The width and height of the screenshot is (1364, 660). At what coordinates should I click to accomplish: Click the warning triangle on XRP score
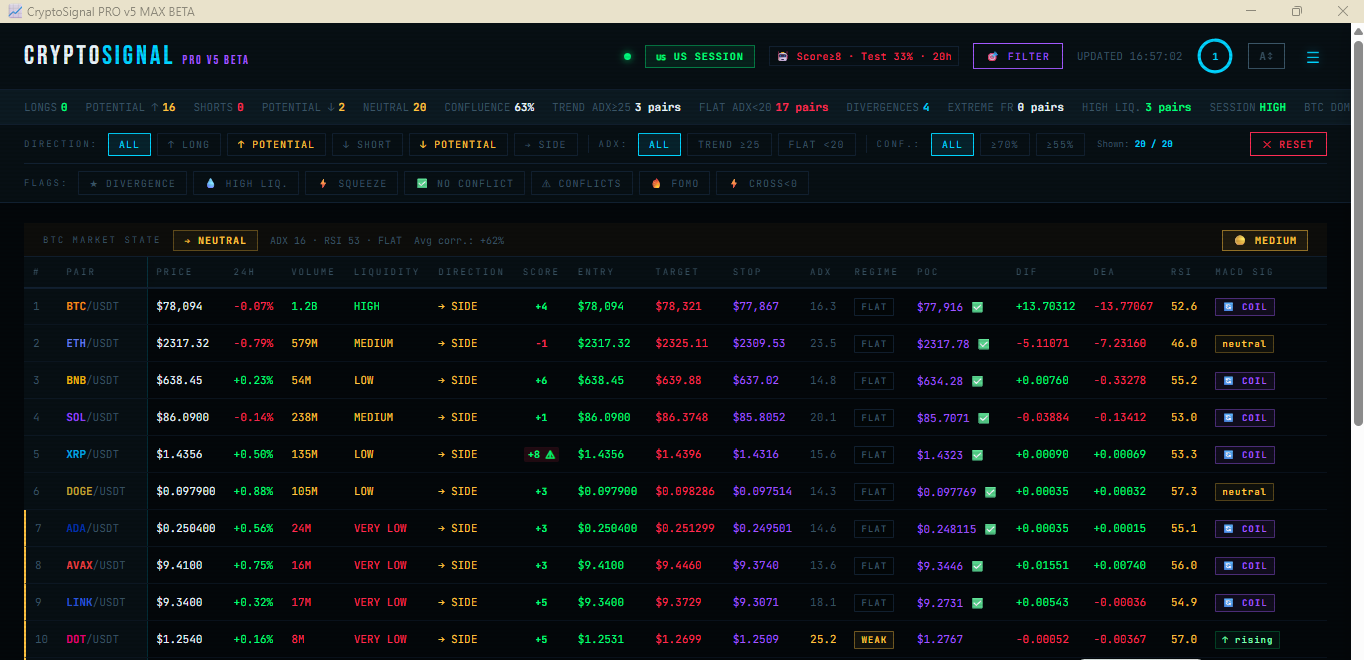pos(550,455)
